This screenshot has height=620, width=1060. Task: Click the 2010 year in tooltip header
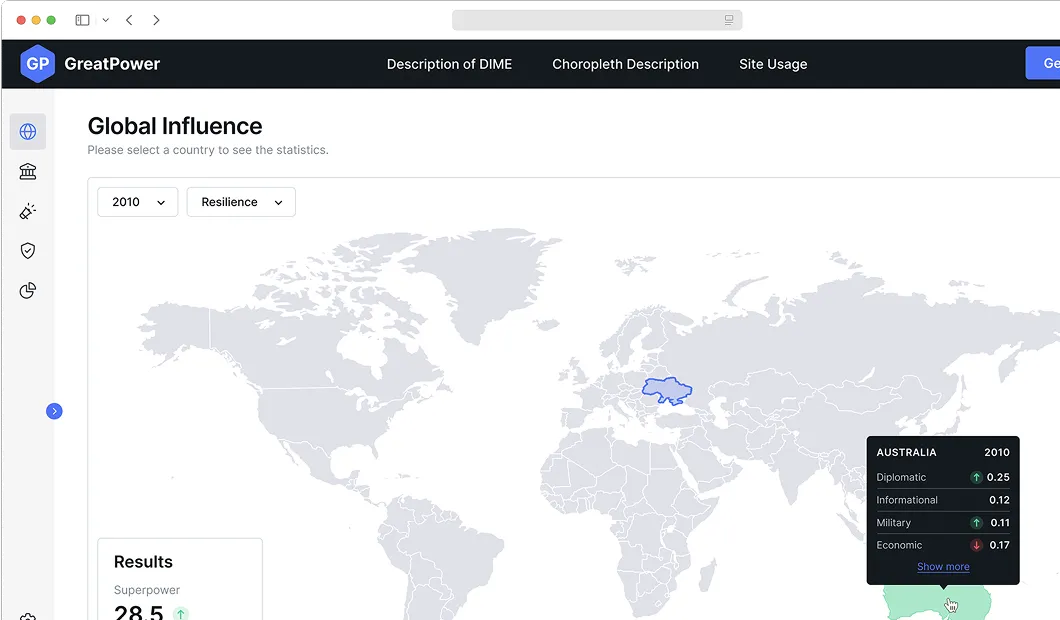(x=996, y=452)
